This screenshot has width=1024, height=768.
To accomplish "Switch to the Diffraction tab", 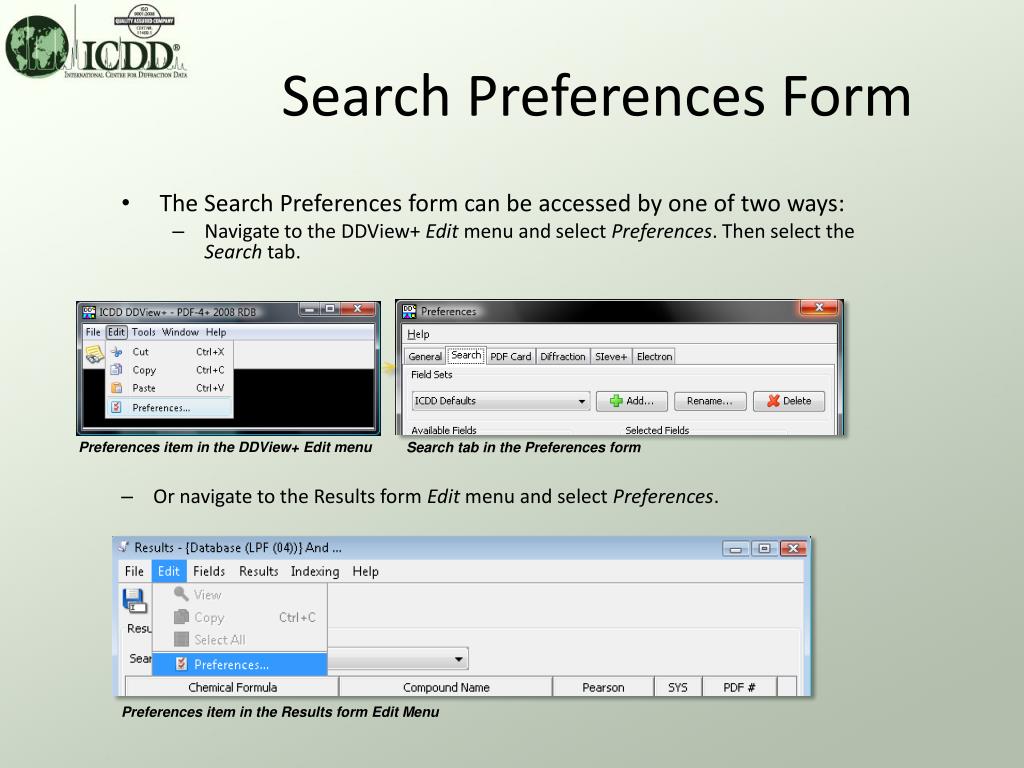I will click(x=563, y=357).
